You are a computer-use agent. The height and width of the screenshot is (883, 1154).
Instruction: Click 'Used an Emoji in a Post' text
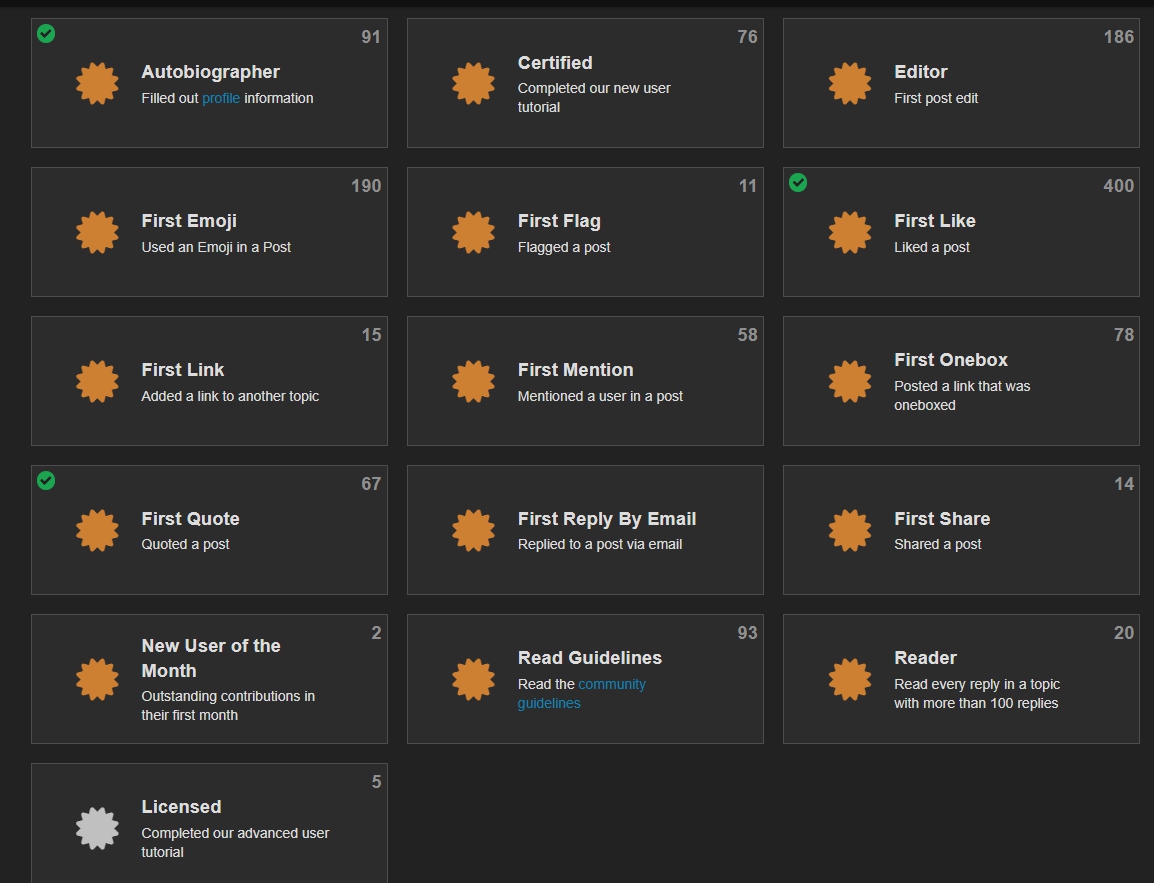[x=216, y=247]
